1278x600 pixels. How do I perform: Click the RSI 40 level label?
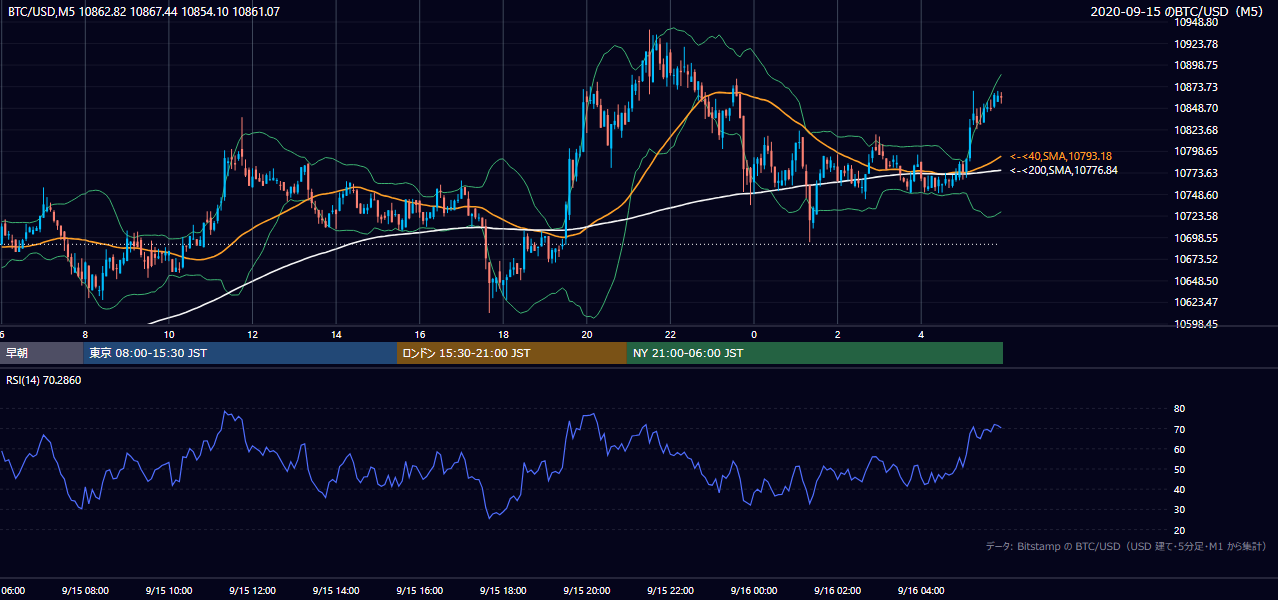pos(1179,489)
